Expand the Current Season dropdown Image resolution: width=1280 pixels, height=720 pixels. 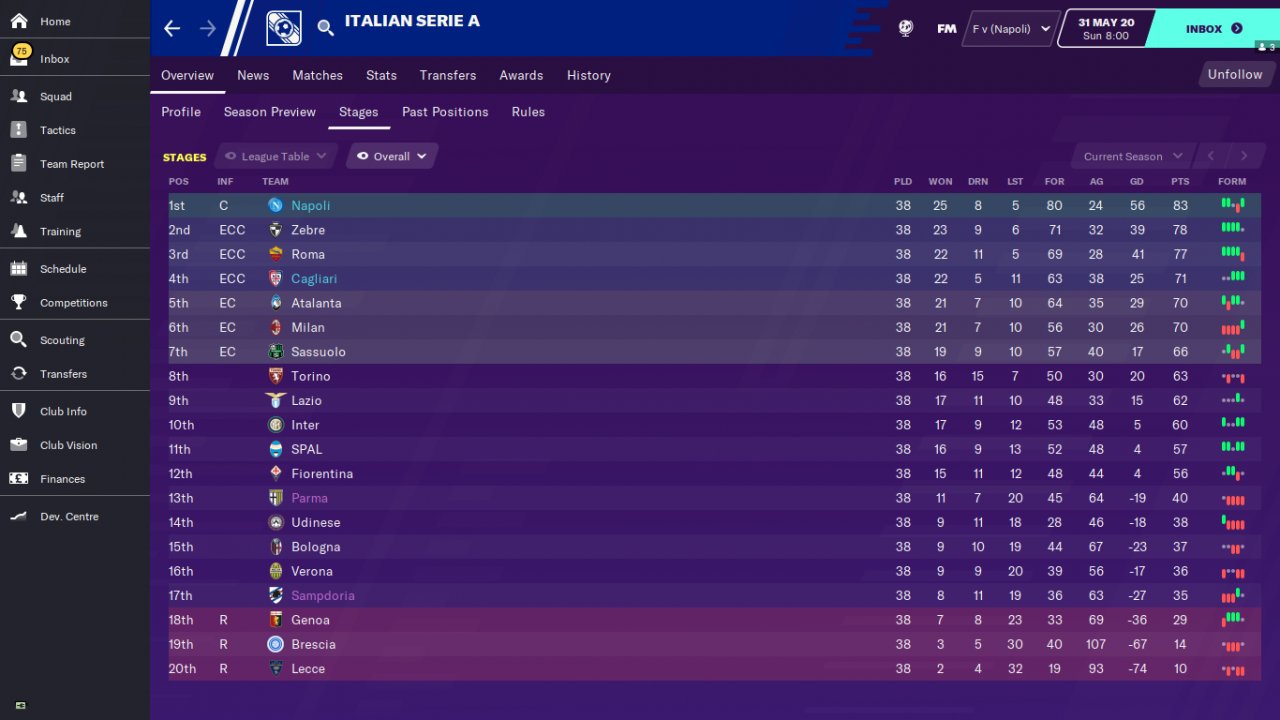[1133, 156]
